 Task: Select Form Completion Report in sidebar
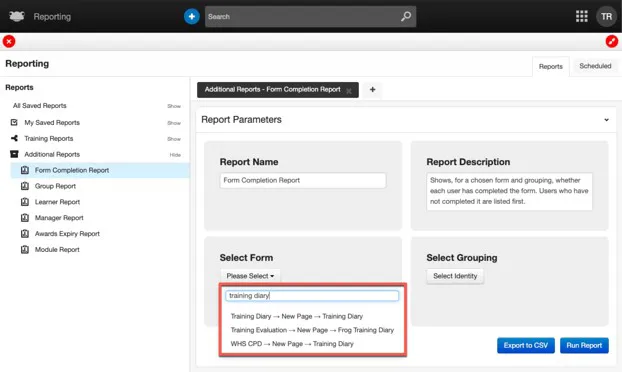(100, 170)
